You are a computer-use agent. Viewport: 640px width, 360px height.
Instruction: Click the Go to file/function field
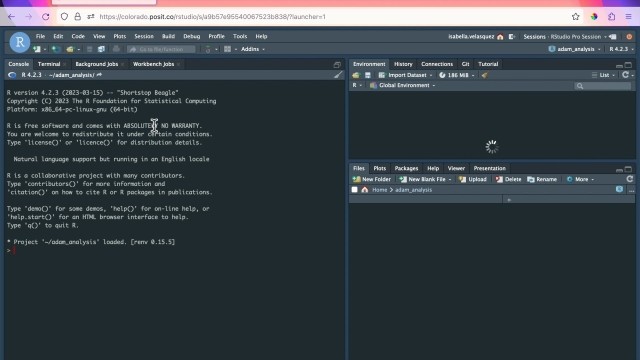(161, 49)
